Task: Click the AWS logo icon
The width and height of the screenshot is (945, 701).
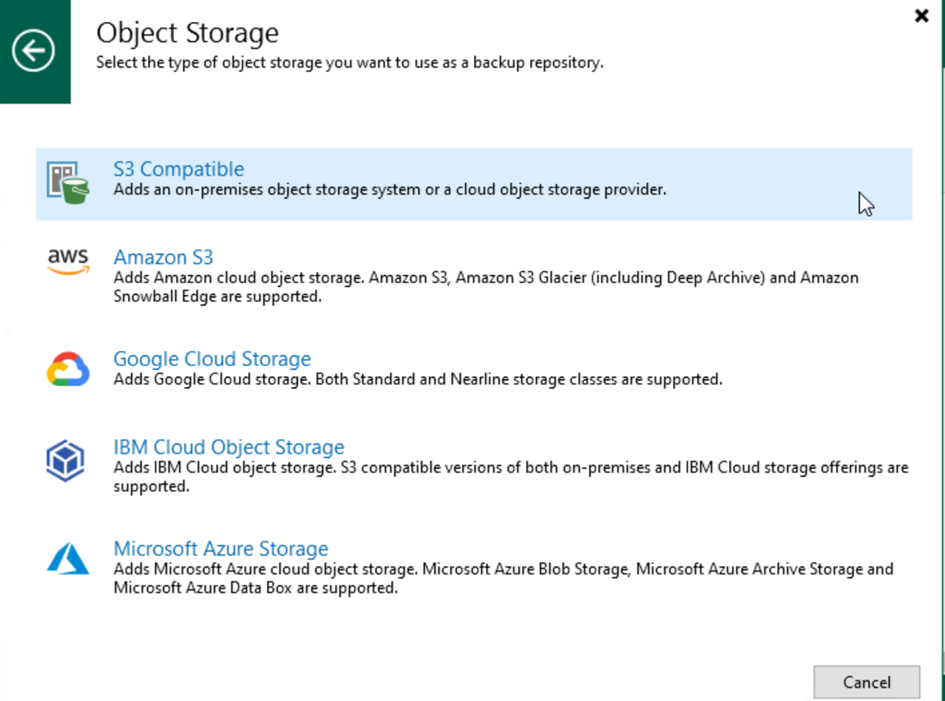Action: pyautogui.click(x=68, y=262)
